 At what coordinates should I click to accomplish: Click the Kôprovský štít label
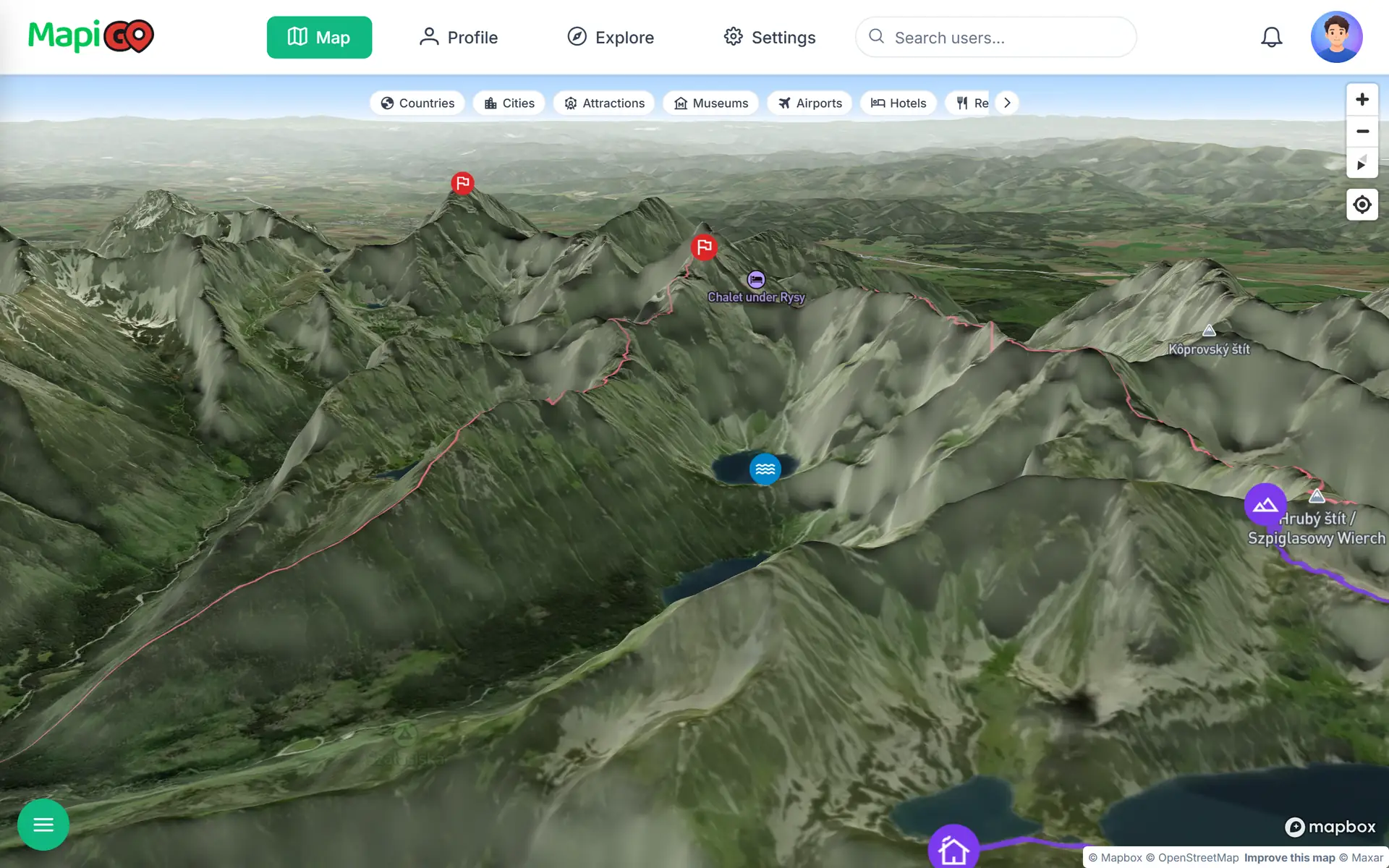1209,349
